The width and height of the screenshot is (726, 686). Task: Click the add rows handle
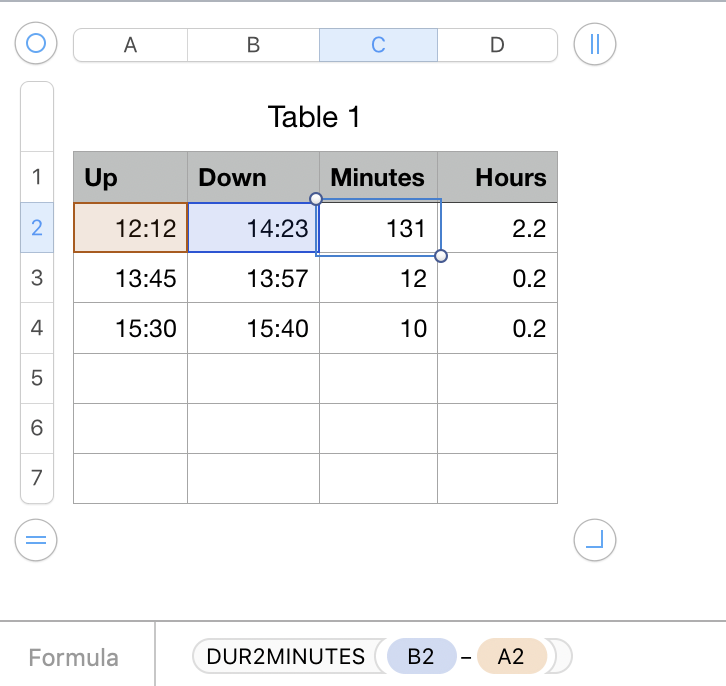point(37,540)
